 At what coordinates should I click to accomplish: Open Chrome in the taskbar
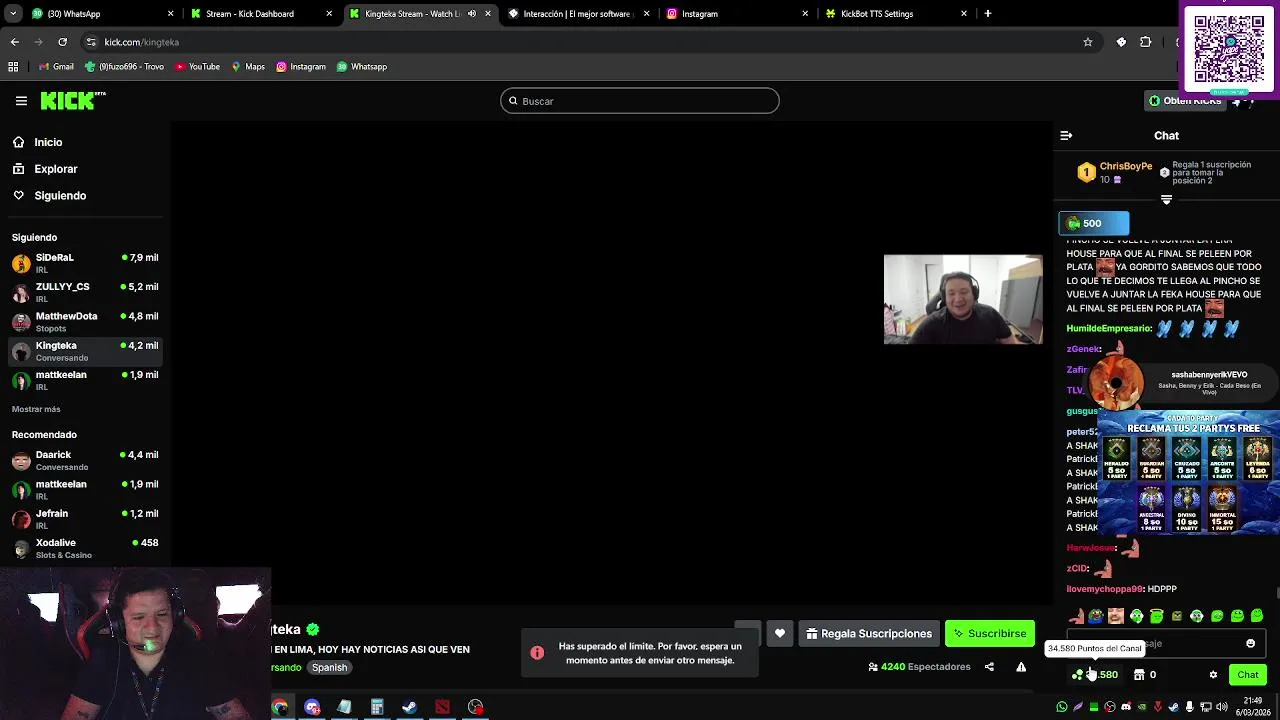(279, 707)
